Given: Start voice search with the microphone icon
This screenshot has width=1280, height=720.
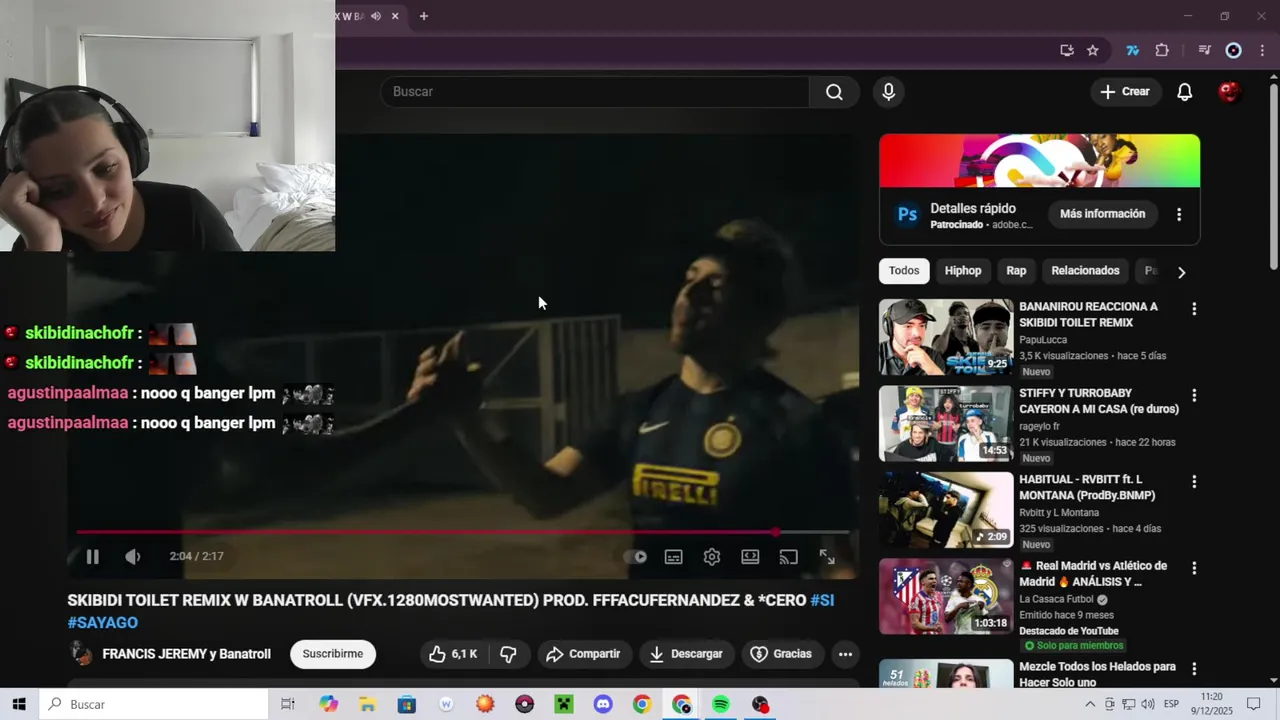Looking at the screenshot, I should [x=888, y=92].
